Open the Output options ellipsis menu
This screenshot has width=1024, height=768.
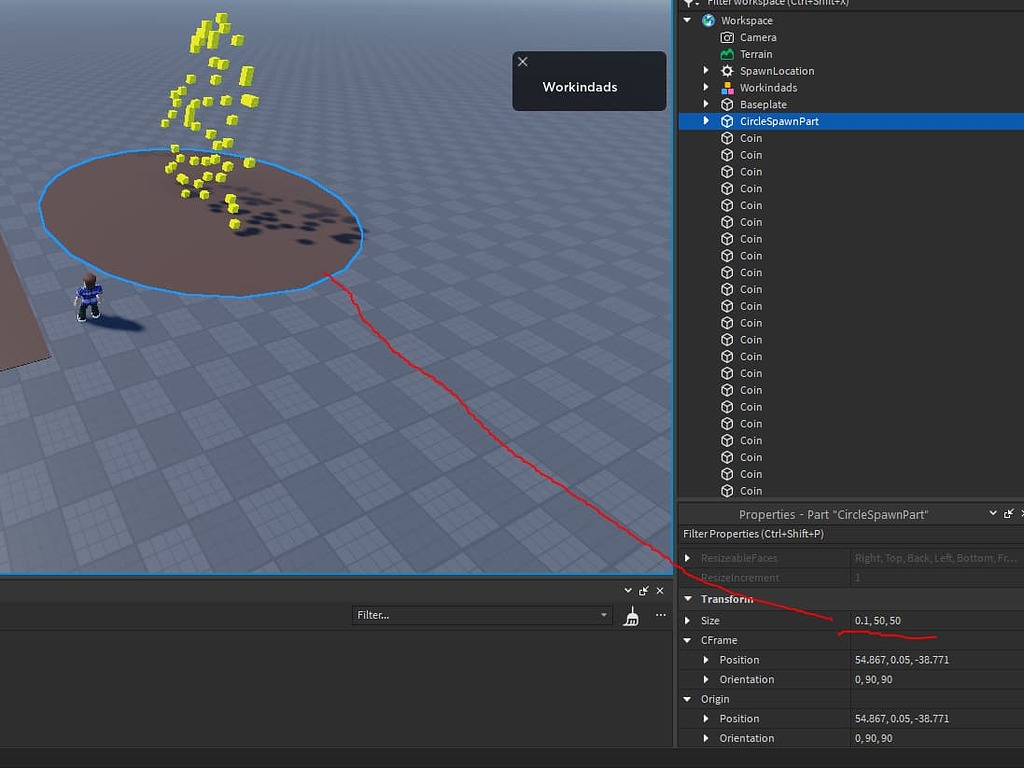click(660, 615)
